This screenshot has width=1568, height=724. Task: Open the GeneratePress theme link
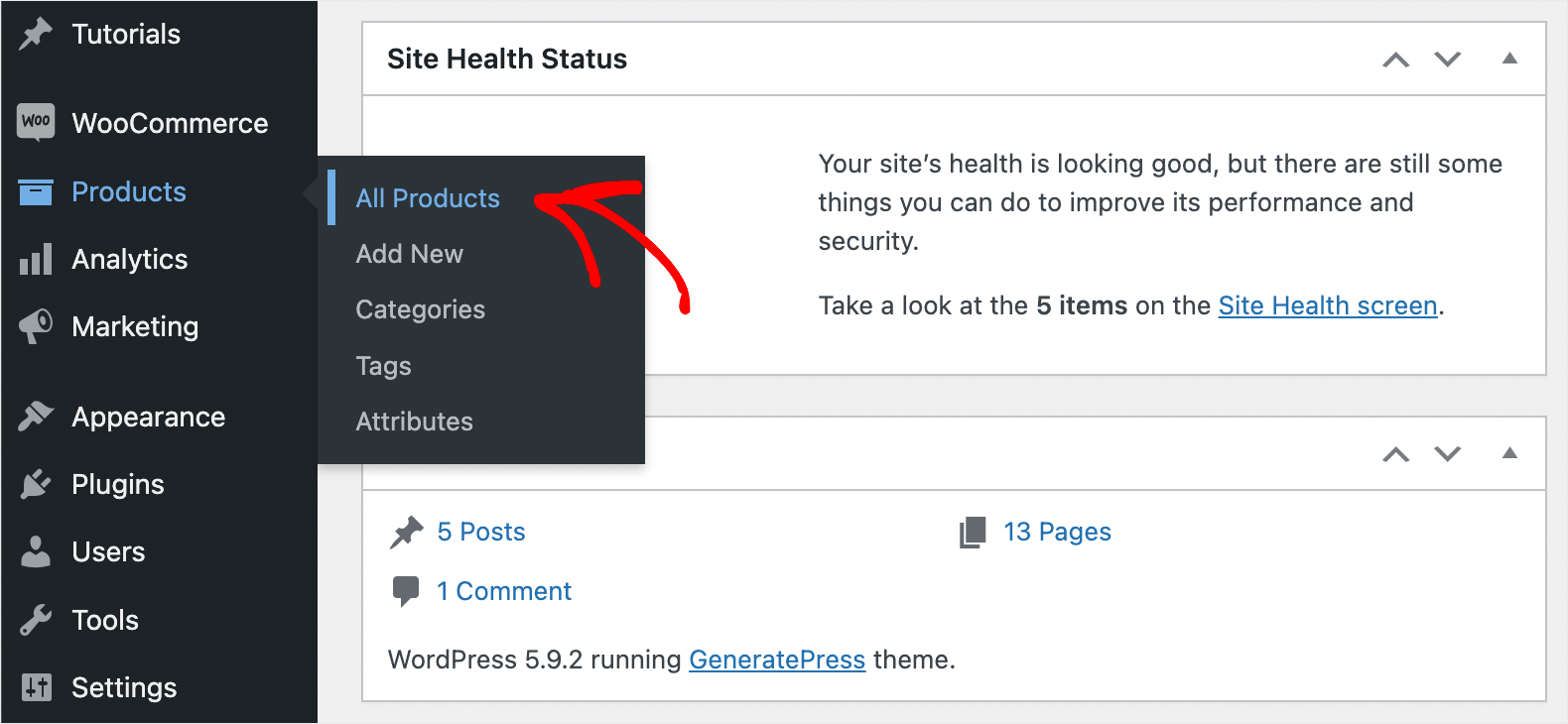(x=777, y=660)
